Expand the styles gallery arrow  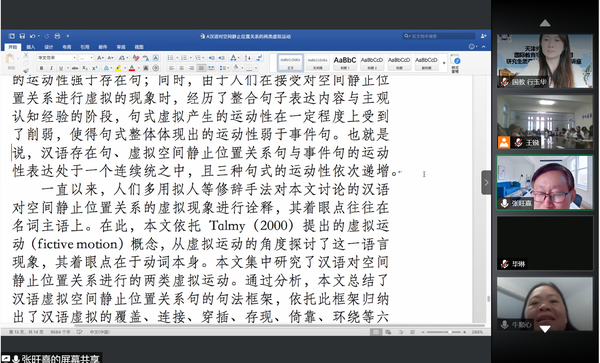click(444, 63)
